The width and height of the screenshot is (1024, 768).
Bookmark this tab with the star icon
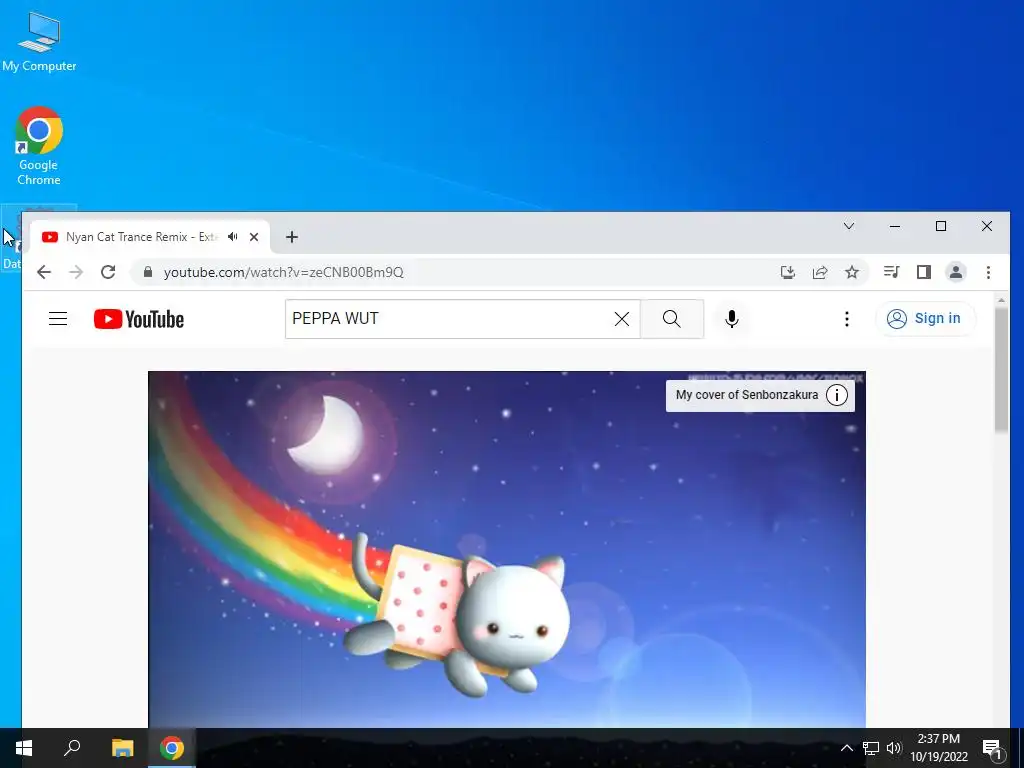(852, 272)
